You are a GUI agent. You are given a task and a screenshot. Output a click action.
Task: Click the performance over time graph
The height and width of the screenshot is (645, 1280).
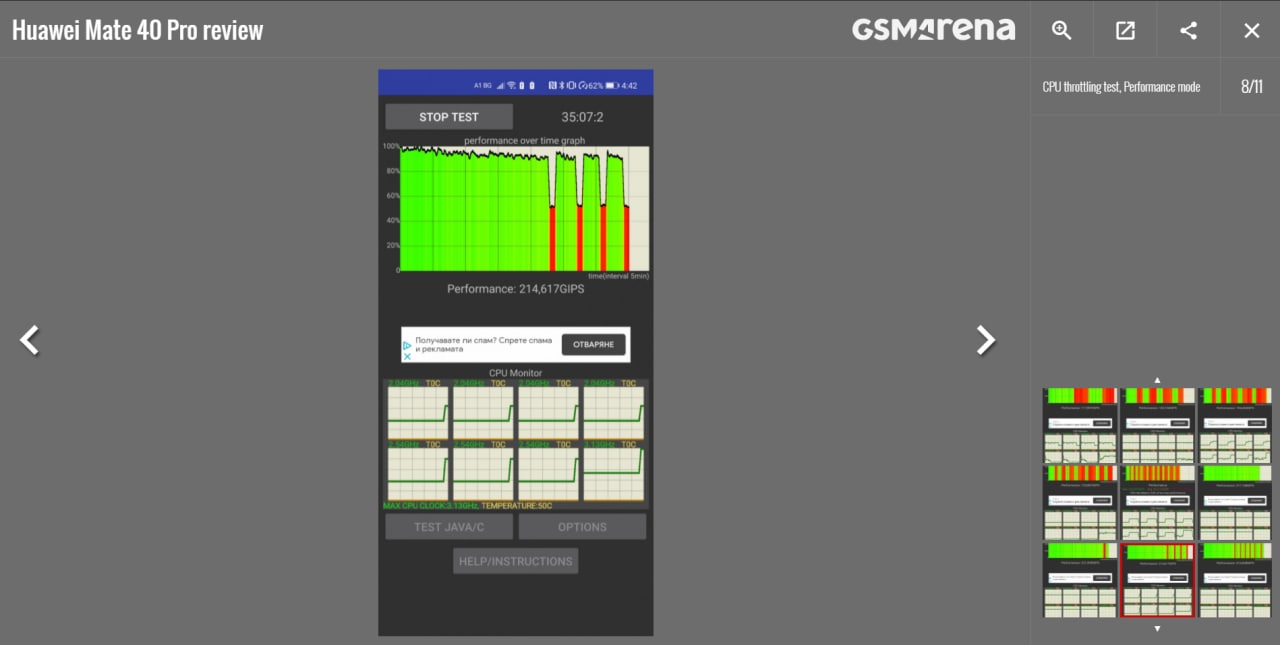tap(524, 208)
